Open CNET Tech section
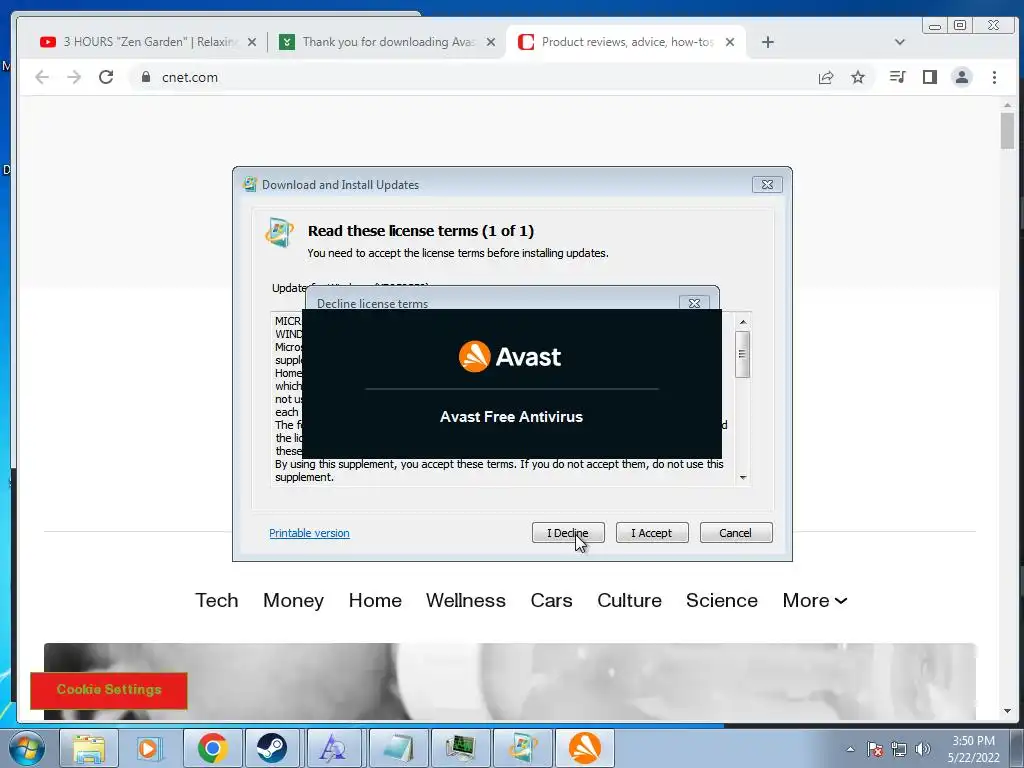The image size is (1024, 768). (217, 600)
